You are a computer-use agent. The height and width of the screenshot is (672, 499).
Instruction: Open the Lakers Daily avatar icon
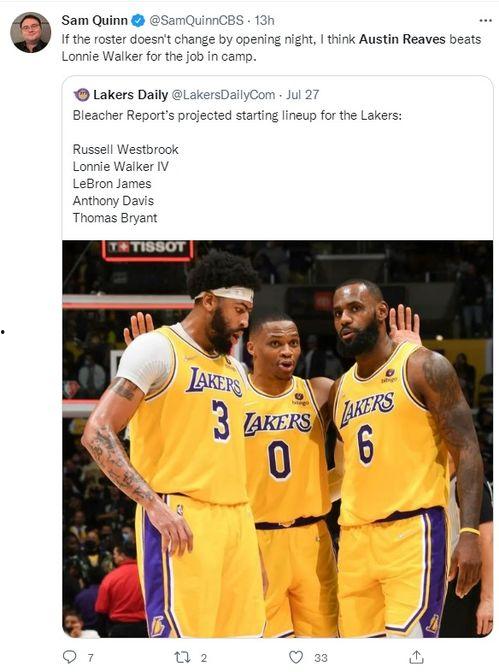click(x=81, y=95)
